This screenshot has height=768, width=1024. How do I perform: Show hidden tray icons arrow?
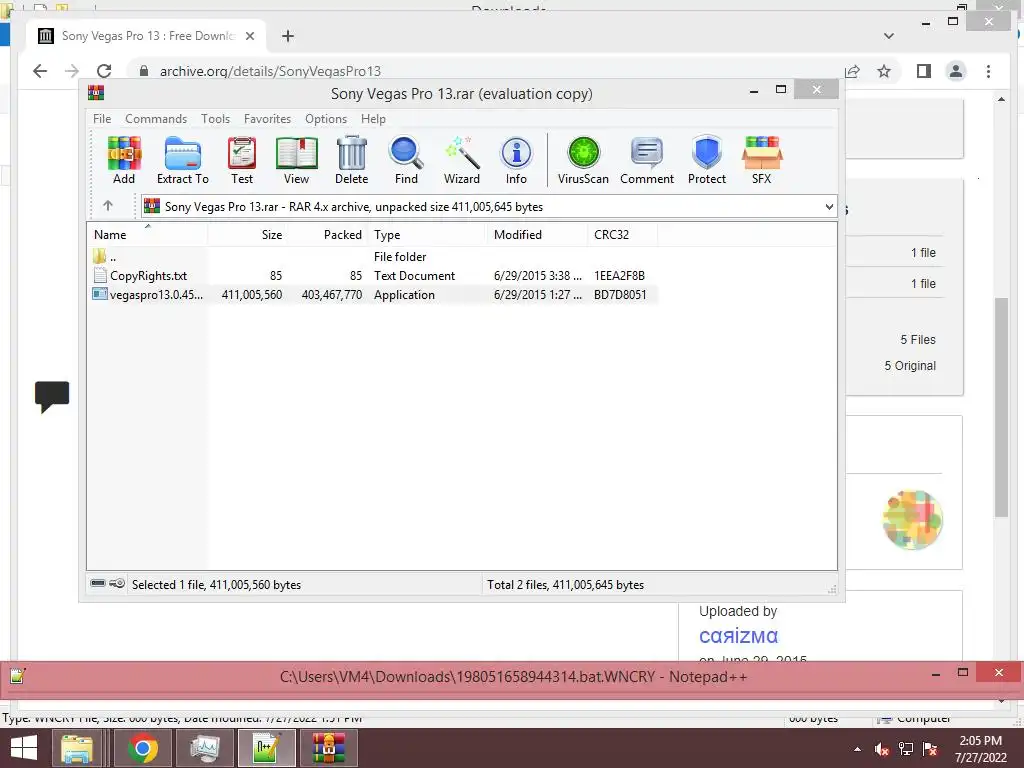pyautogui.click(x=857, y=749)
